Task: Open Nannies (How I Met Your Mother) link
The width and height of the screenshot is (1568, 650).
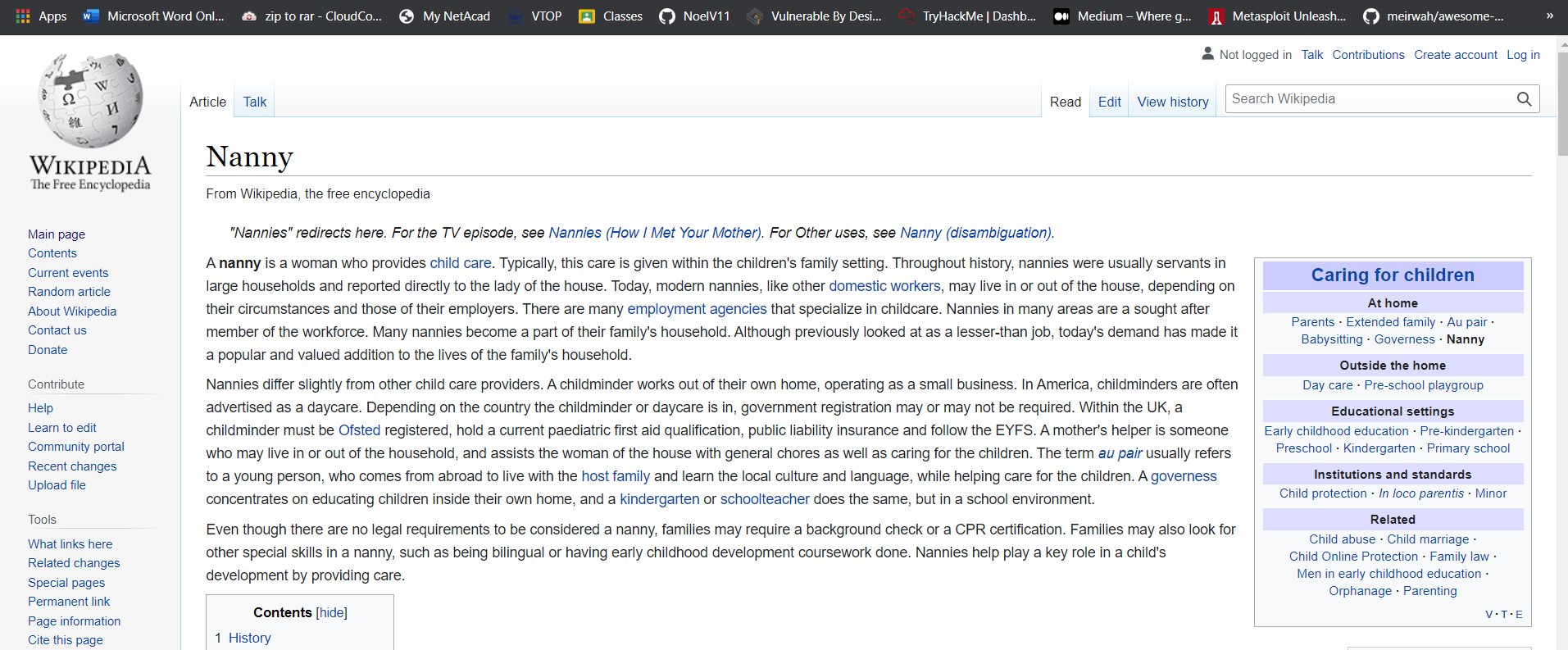Action: (x=655, y=233)
